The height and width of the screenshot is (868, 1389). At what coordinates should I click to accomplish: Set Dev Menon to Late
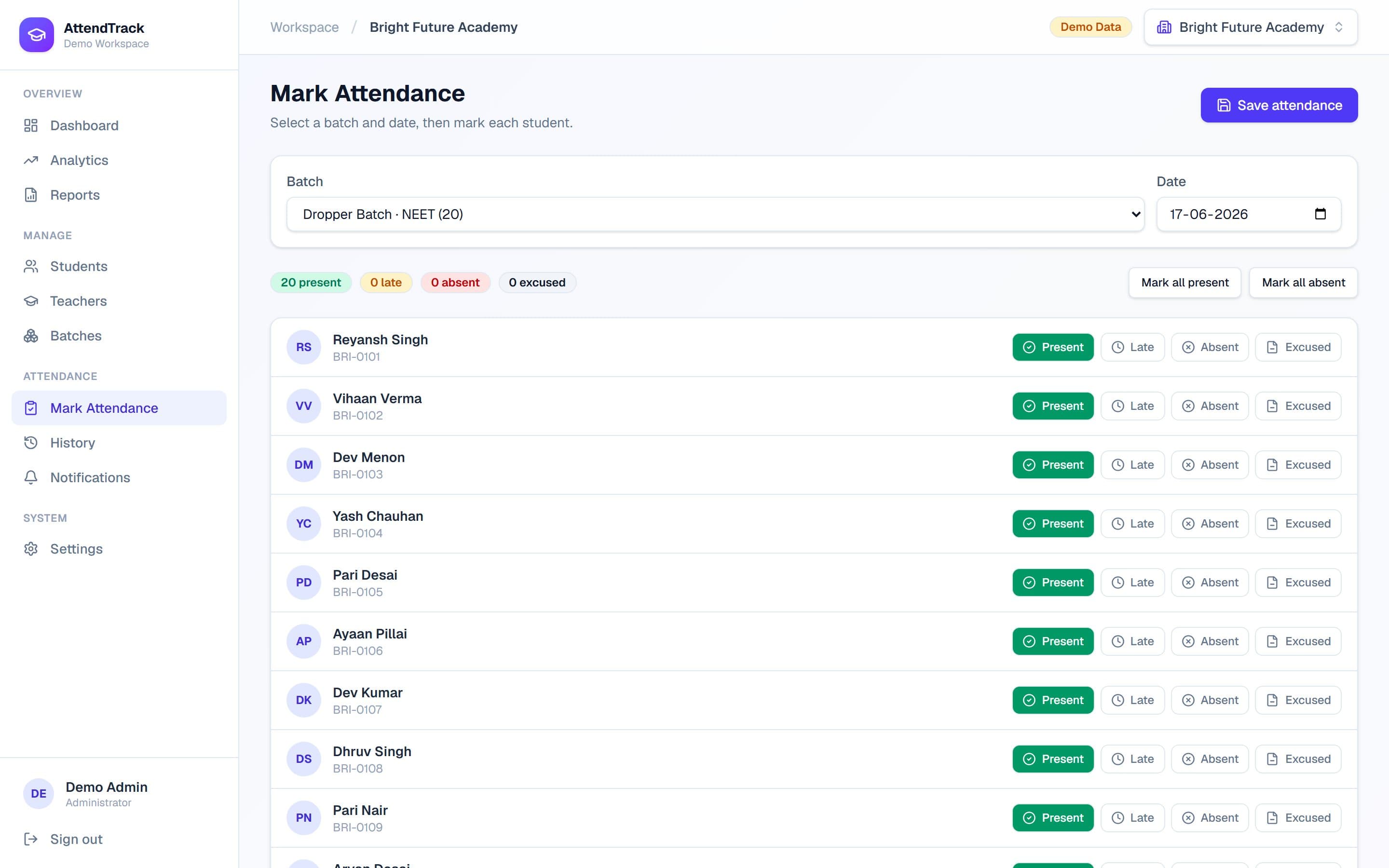pyautogui.click(x=1132, y=465)
